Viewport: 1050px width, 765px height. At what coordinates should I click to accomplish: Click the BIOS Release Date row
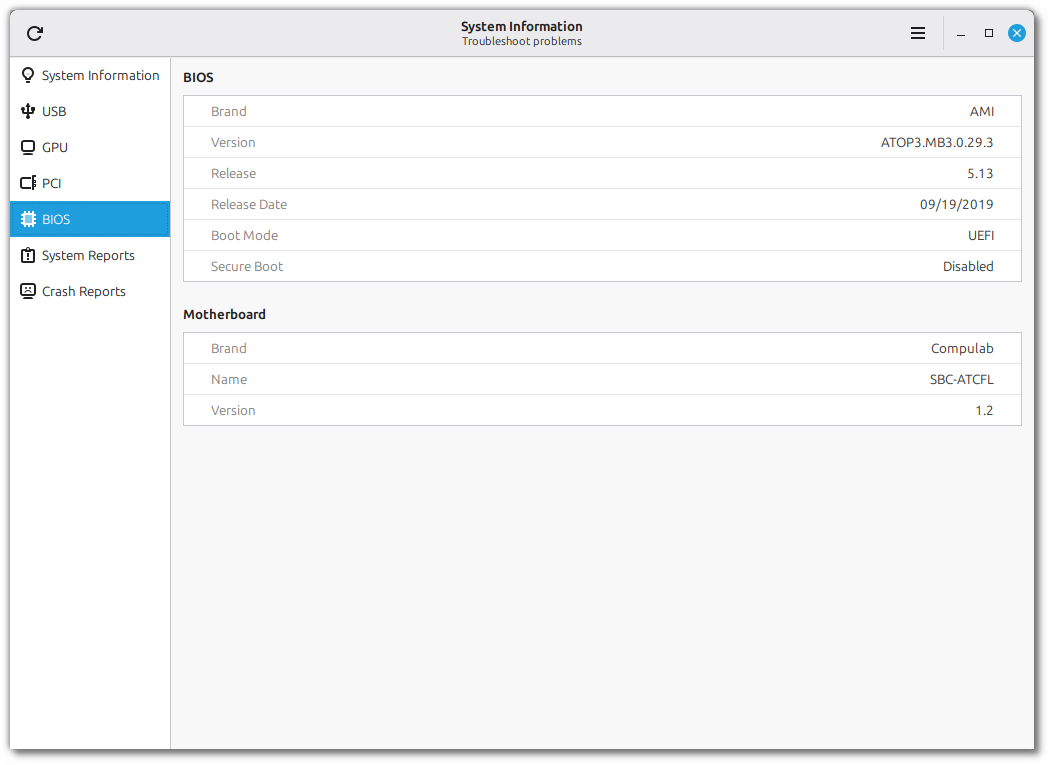(x=602, y=204)
